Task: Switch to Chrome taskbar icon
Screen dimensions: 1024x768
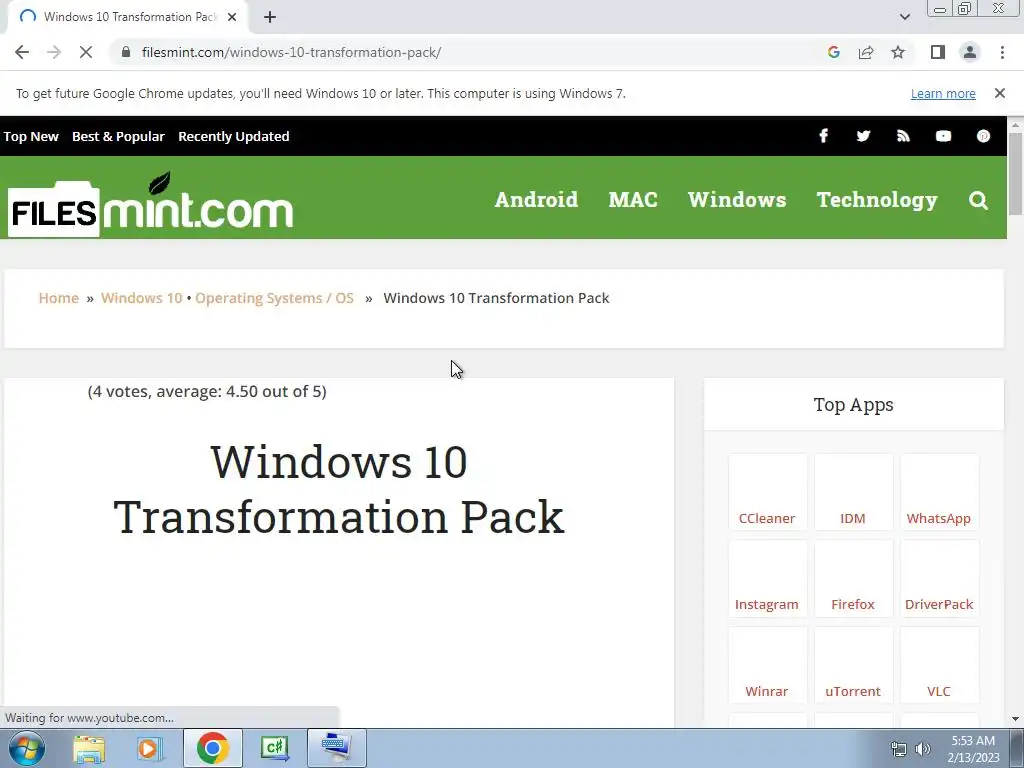Action: point(212,748)
